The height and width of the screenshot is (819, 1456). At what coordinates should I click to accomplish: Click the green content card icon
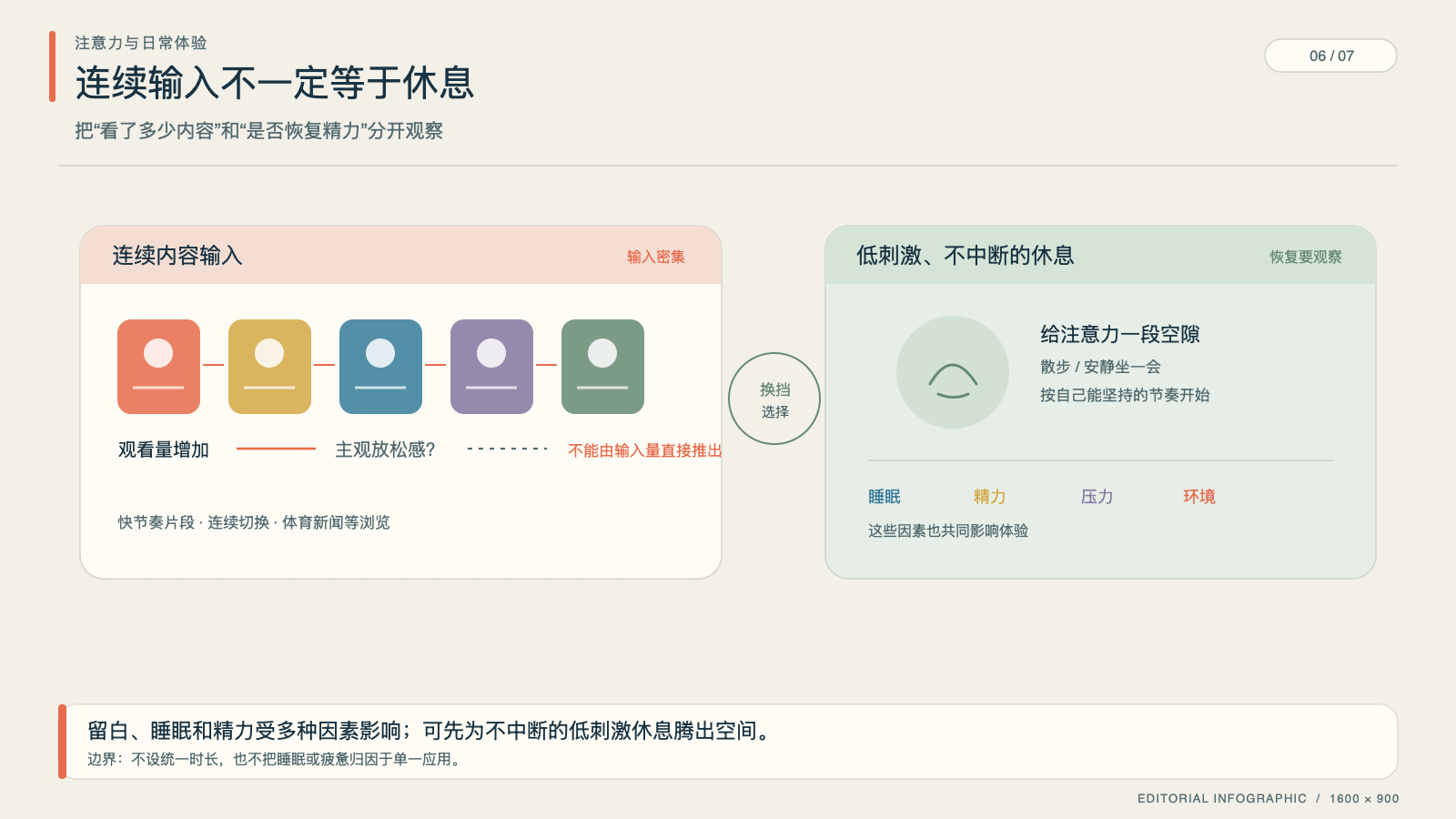[x=602, y=367]
